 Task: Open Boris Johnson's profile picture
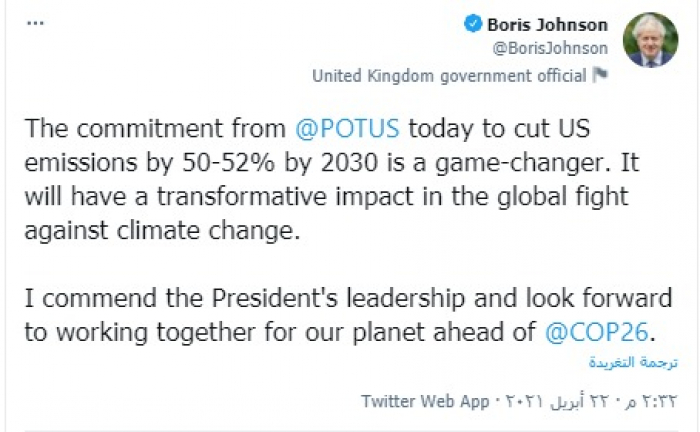coord(651,40)
